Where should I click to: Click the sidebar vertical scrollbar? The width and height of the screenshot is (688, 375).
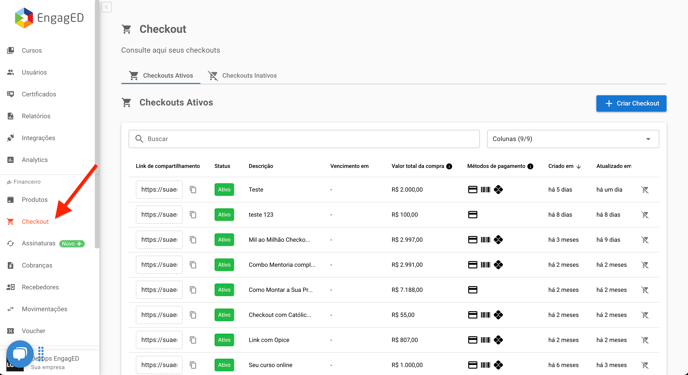(97, 123)
